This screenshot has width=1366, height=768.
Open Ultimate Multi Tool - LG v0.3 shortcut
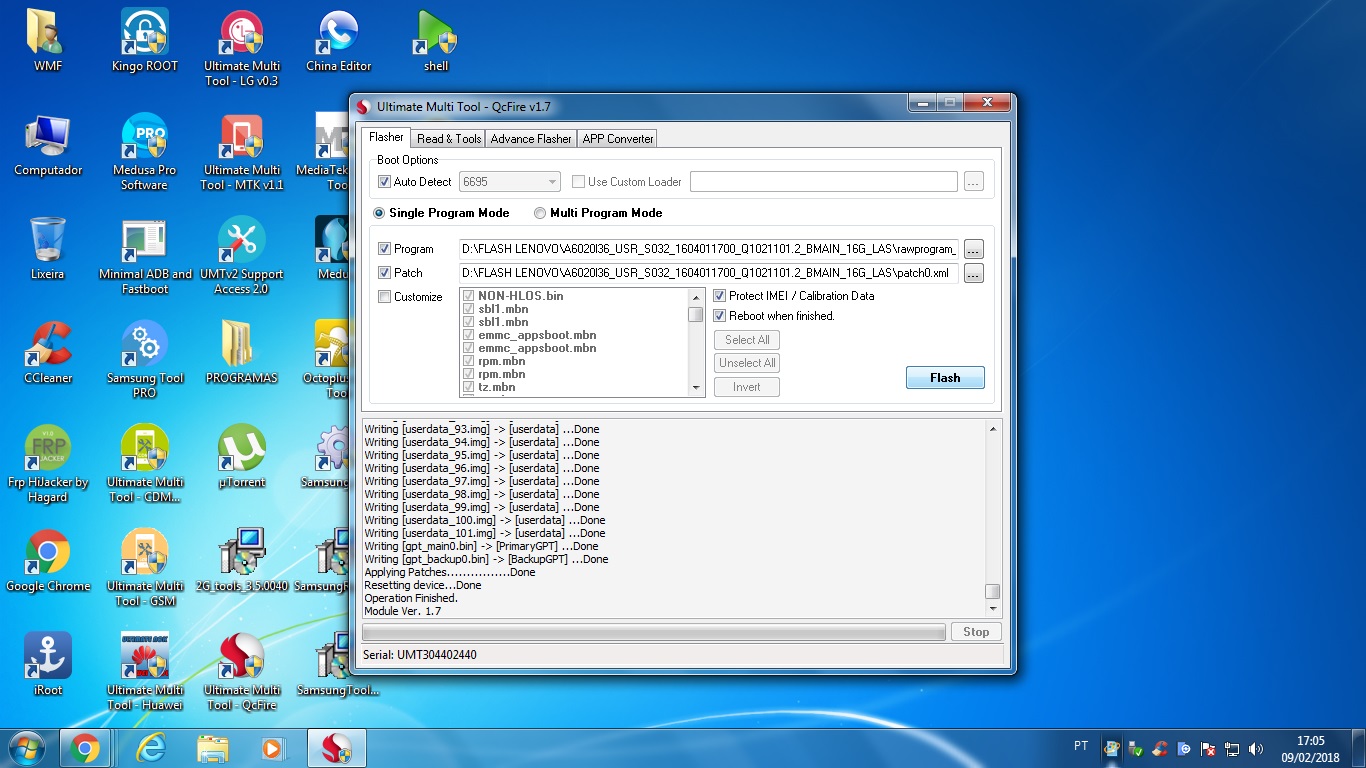(x=241, y=47)
